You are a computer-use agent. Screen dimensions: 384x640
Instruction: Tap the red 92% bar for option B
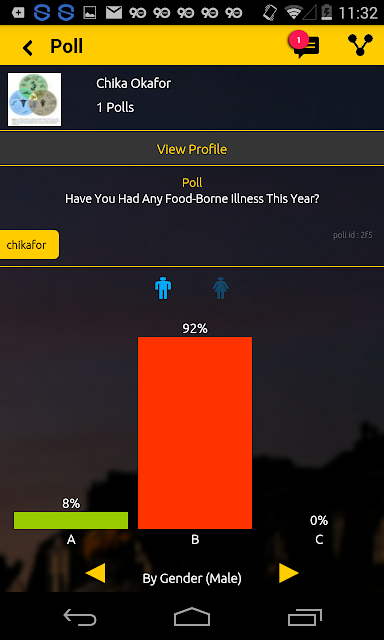195,433
